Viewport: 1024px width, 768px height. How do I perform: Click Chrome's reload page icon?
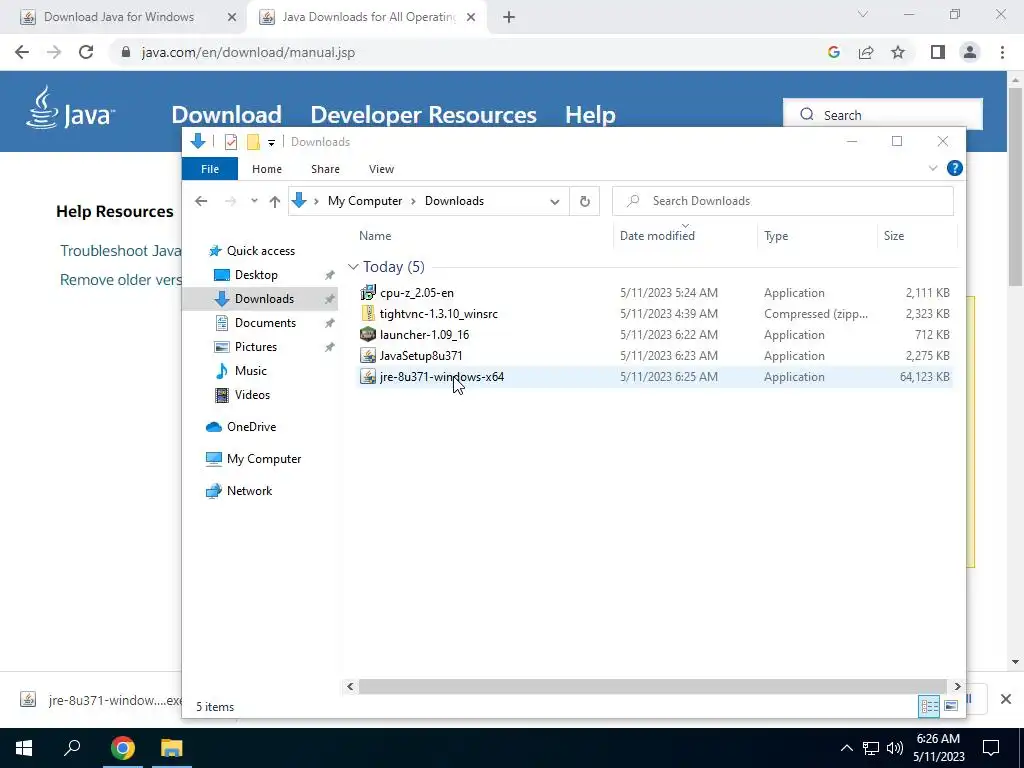point(86,52)
